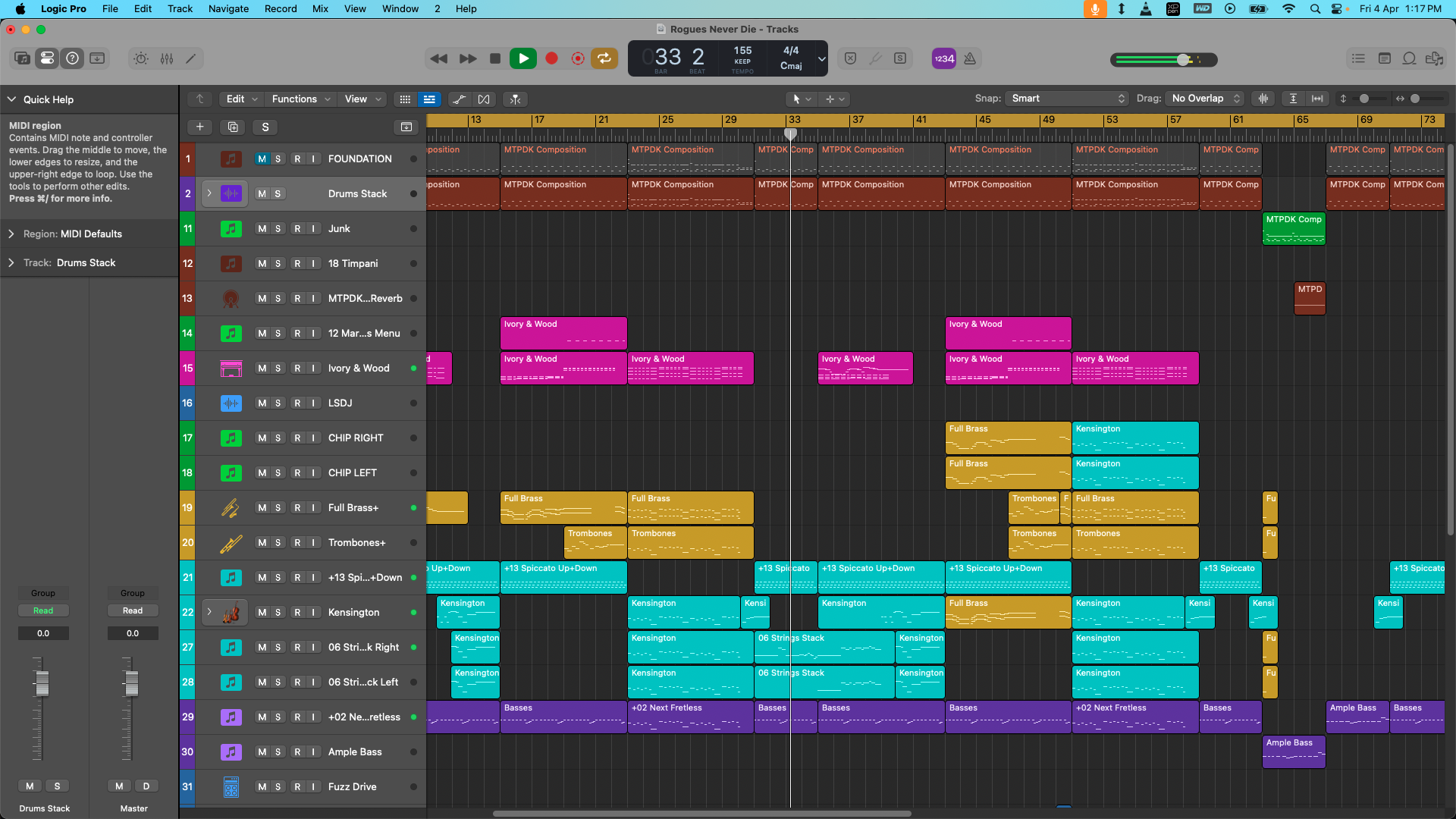Open the Mix menu in the menu bar

tap(320, 8)
